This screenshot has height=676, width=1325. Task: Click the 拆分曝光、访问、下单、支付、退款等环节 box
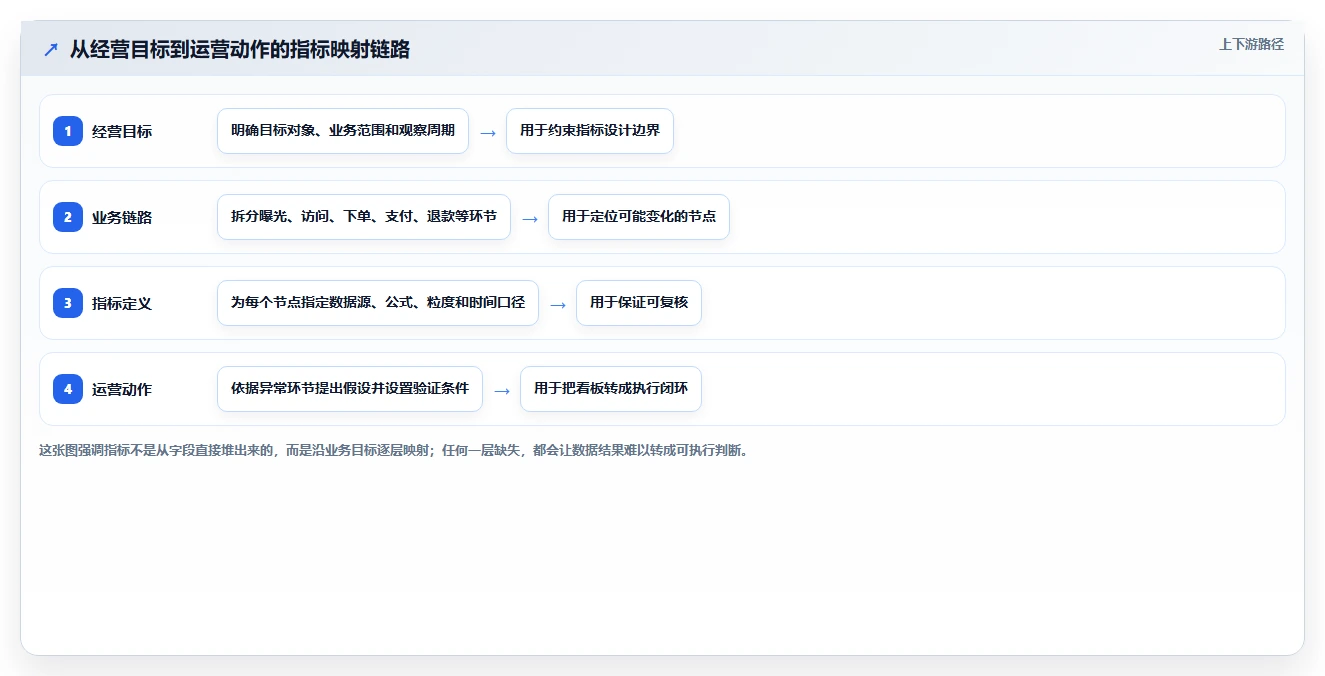click(x=364, y=217)
